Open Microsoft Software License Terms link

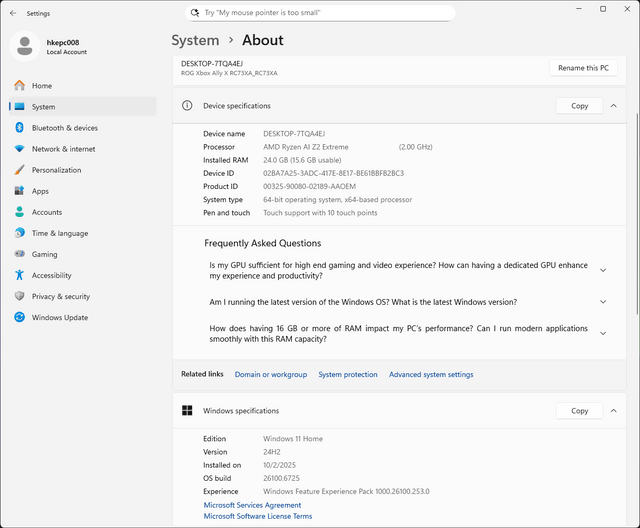point(258,516)
